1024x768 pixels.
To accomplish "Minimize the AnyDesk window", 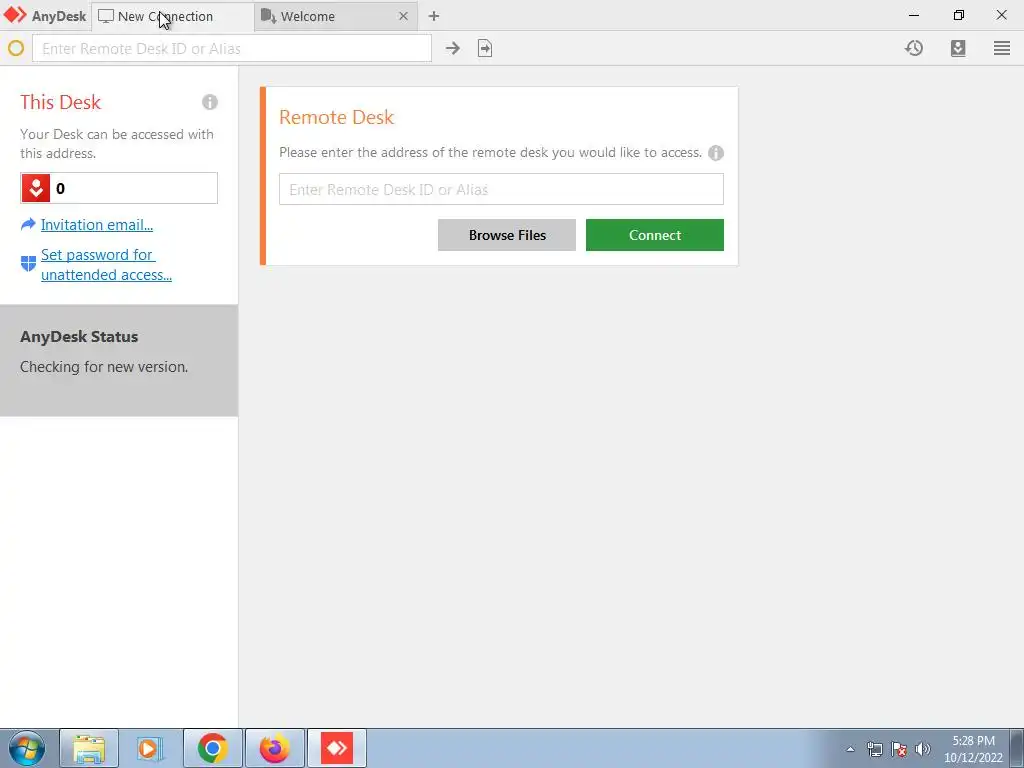I will pyautogui.click(x=914, y=15).
